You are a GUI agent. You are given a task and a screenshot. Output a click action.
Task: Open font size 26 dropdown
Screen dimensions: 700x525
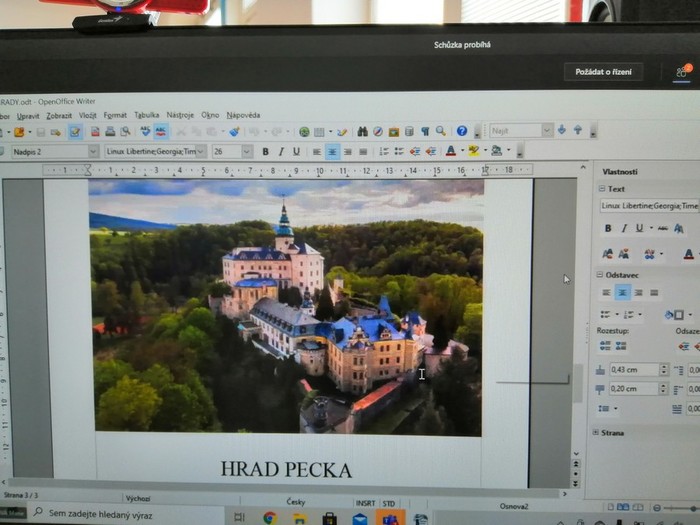click(x=246, y=152)
